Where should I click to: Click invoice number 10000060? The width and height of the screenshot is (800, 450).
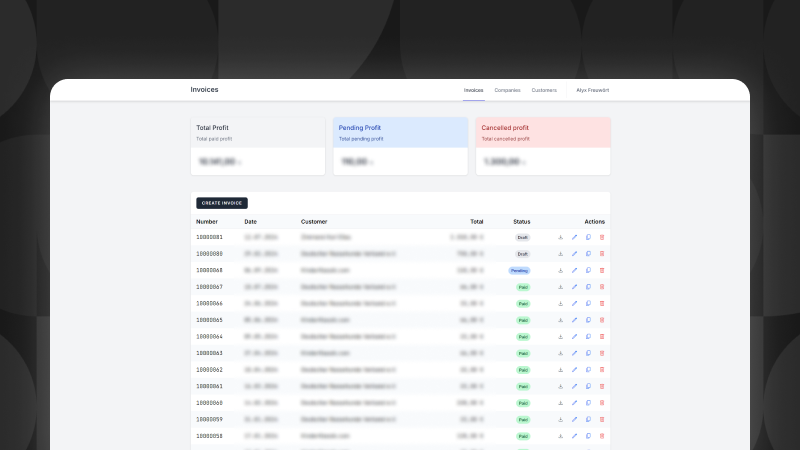tap(209, 403)
